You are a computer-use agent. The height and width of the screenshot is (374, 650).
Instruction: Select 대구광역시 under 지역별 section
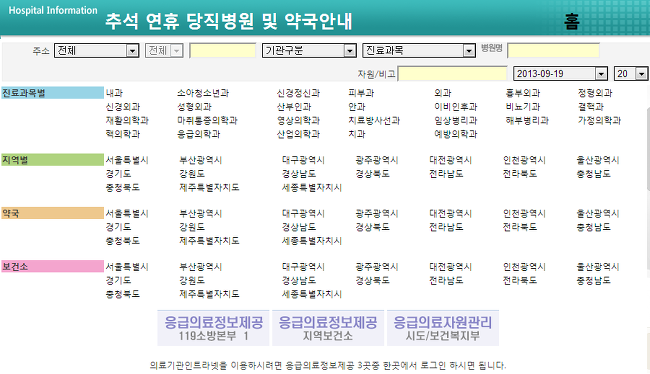coord(303,160)
